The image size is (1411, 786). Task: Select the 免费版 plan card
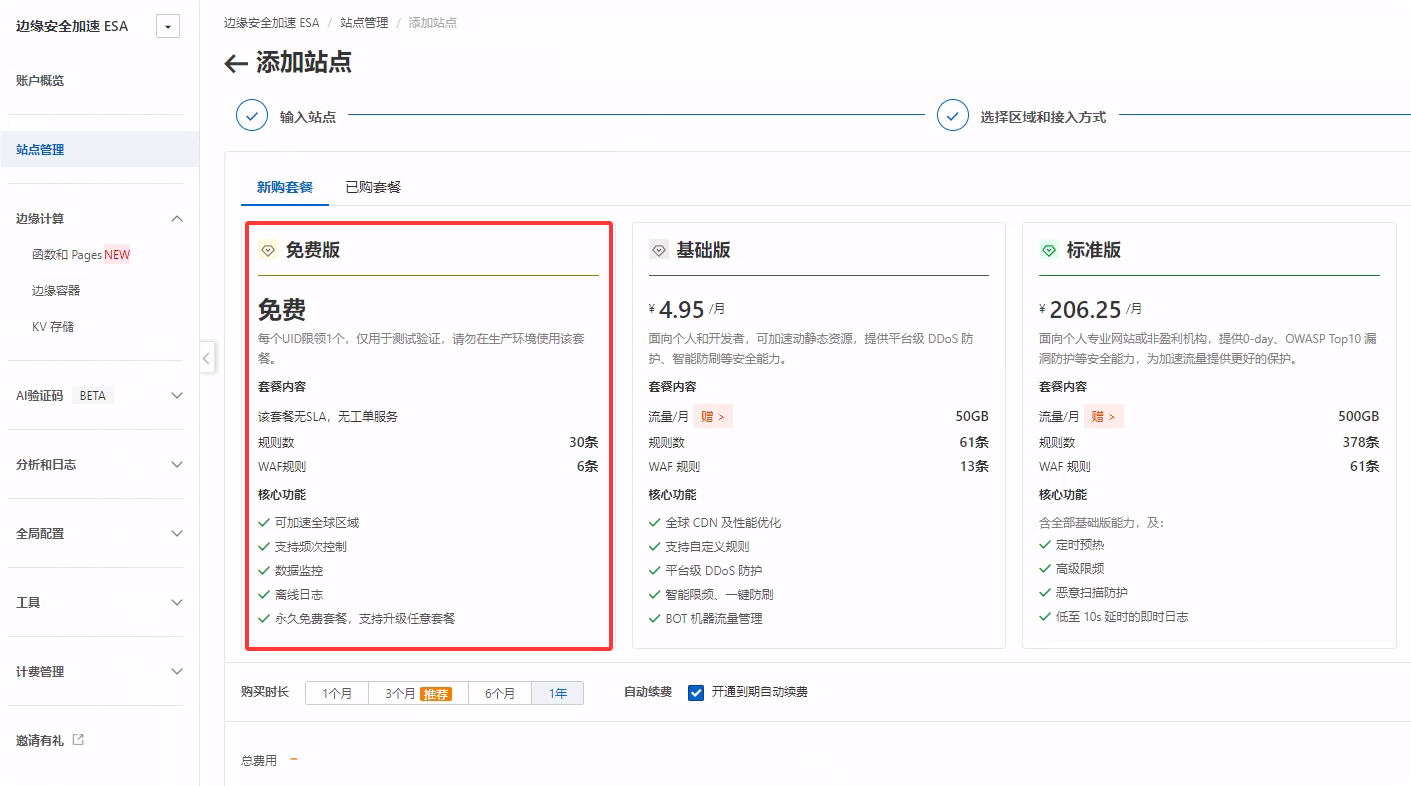(x=428, y=435)
